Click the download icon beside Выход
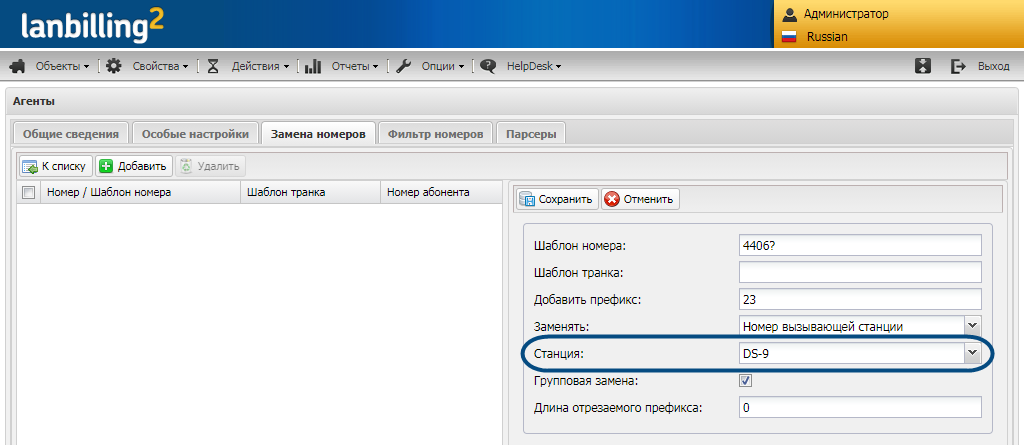Viewport: 1024px width, 445px height. 923,66
